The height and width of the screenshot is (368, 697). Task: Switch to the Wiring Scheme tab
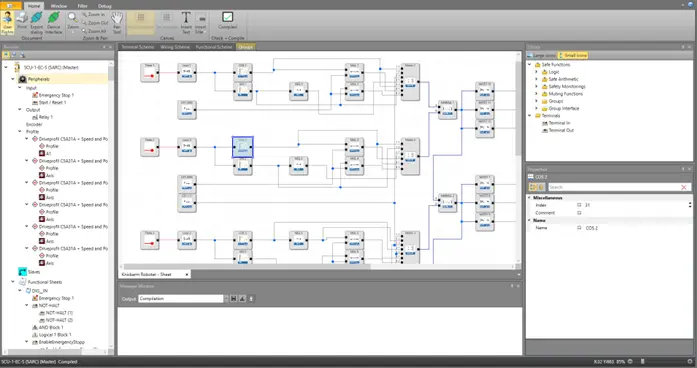[175, 47]
